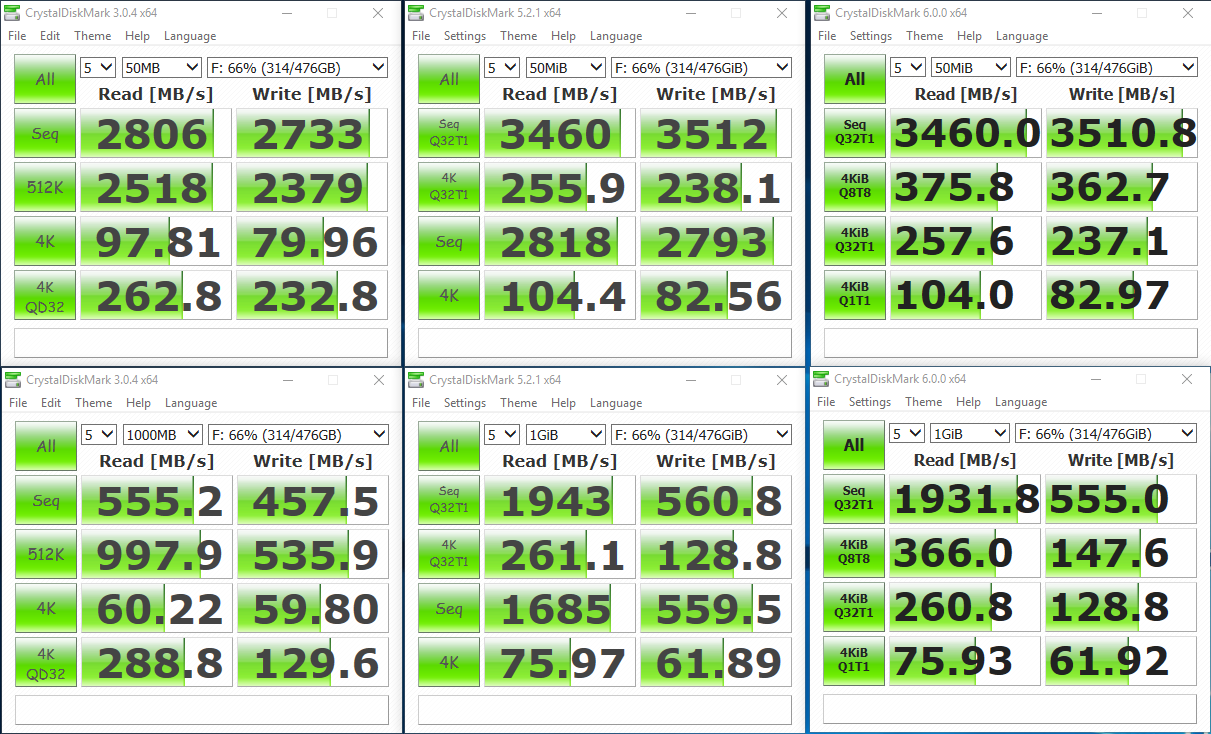Click status text box in 5.2.1 window, 1GiB
The width and height of the screenshot is (1211, 734).
[x=605, y=710]
